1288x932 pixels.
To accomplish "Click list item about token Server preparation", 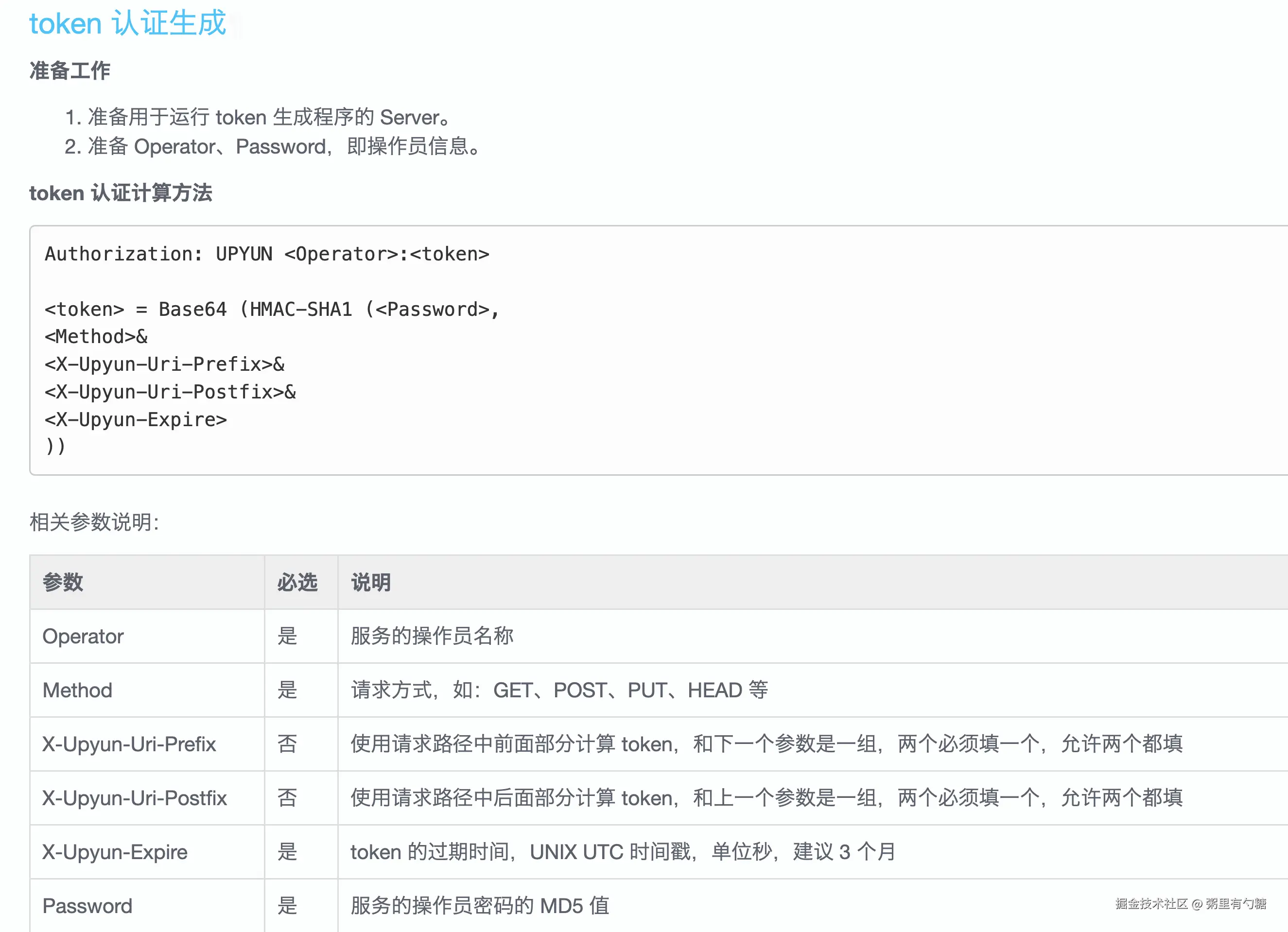I will pos(259,118).
